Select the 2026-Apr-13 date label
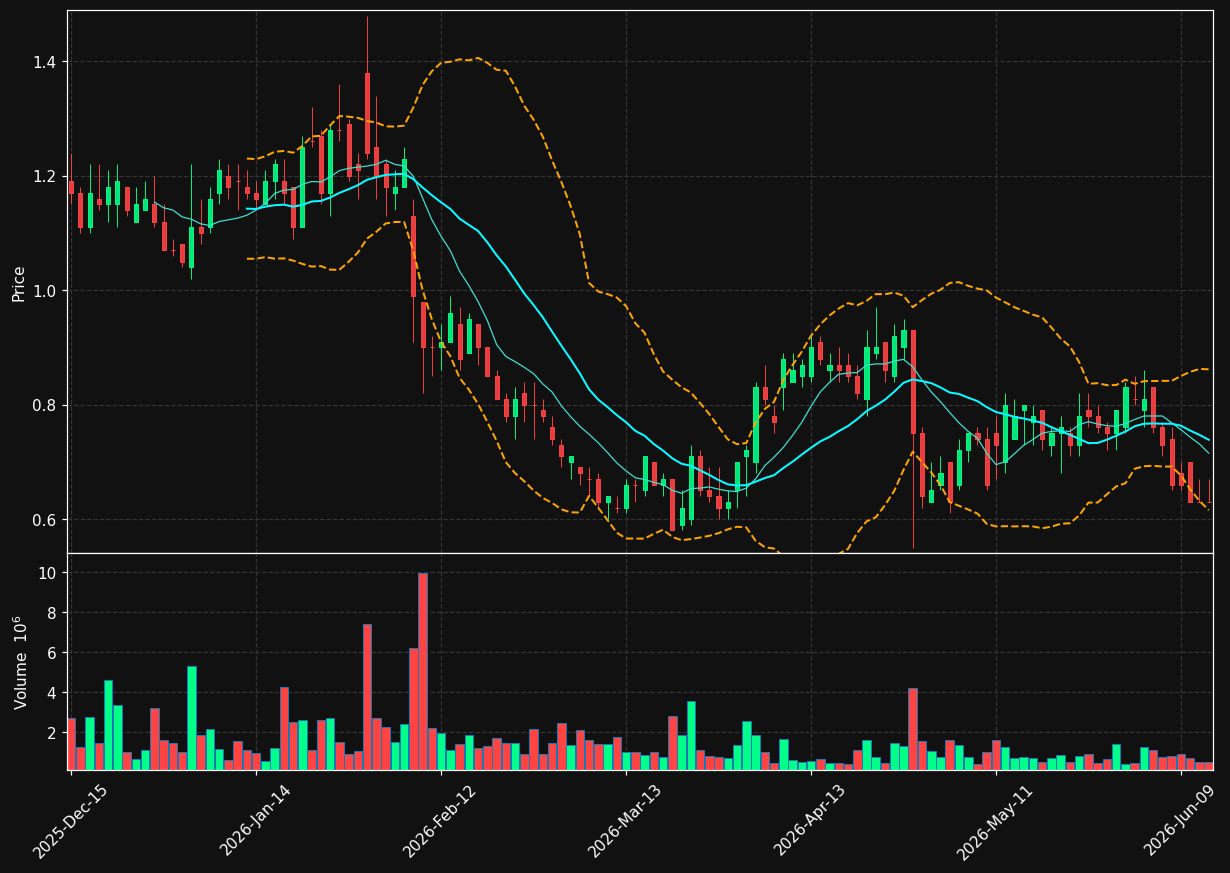Viewport: 1230px width, 873px height. [811, 821]
